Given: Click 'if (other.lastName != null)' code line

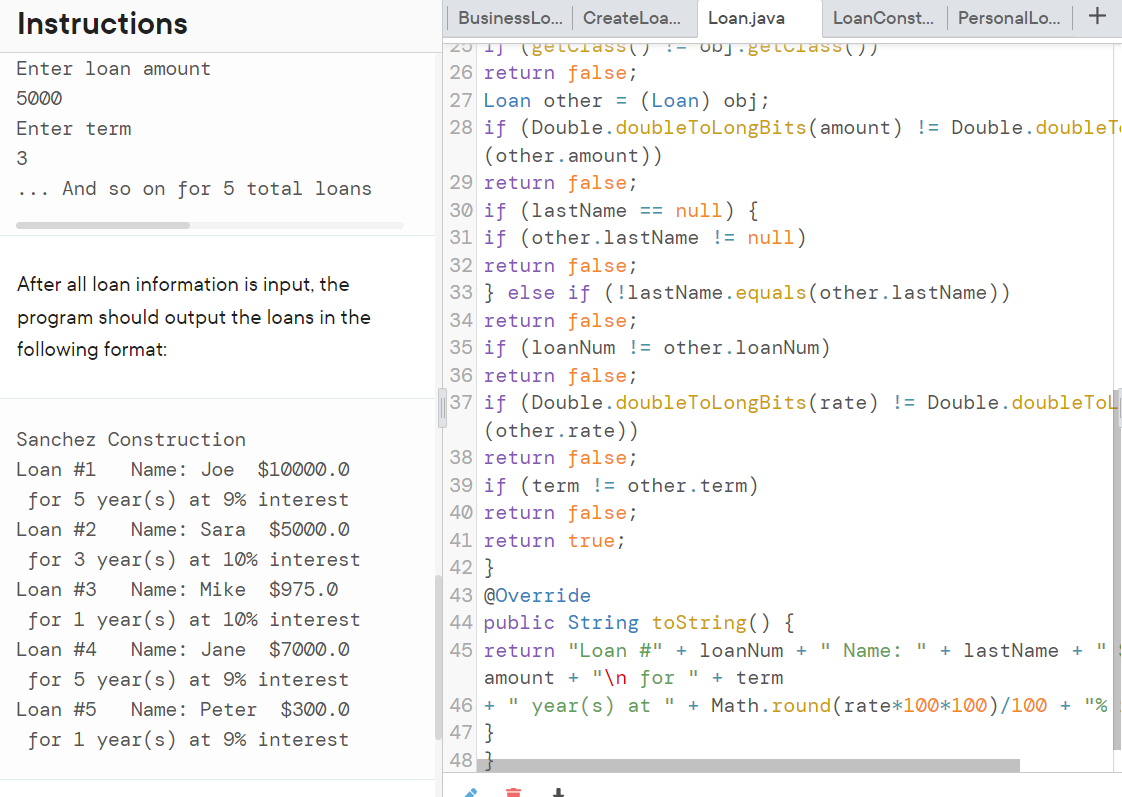Looking at the screenshot, I should pos(645,238).
